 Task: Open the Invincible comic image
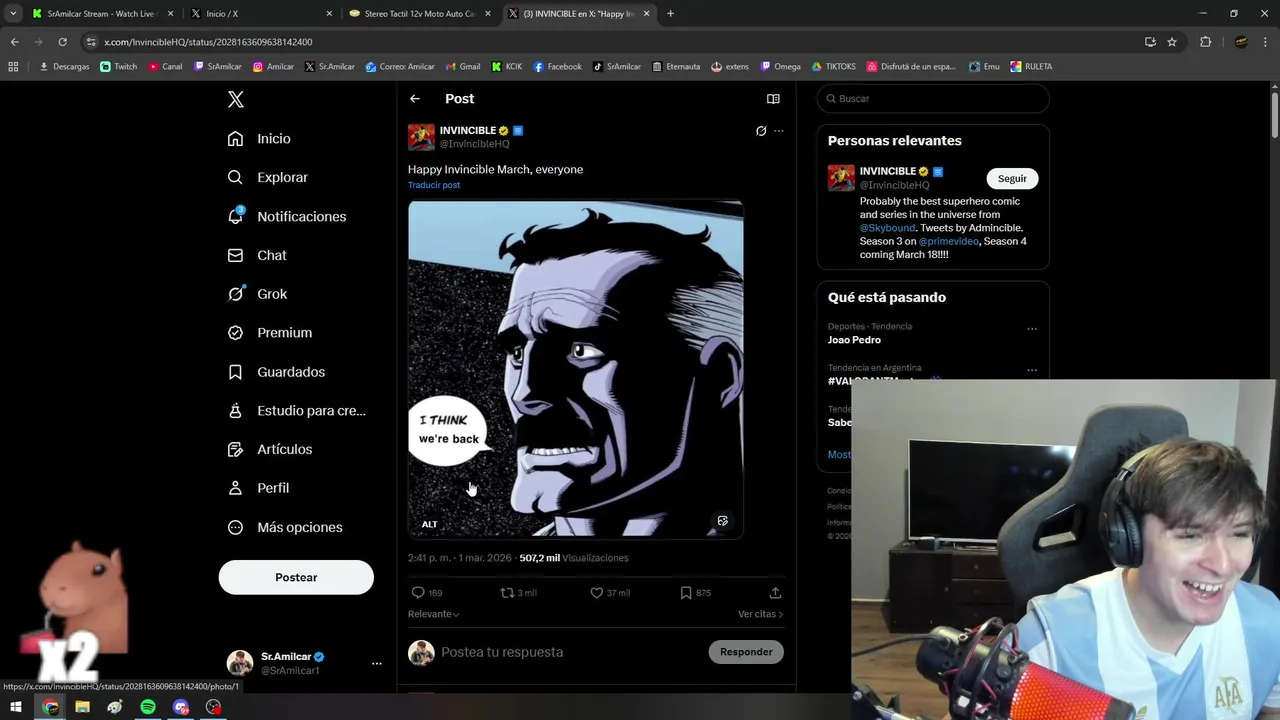tap(576, 370)
